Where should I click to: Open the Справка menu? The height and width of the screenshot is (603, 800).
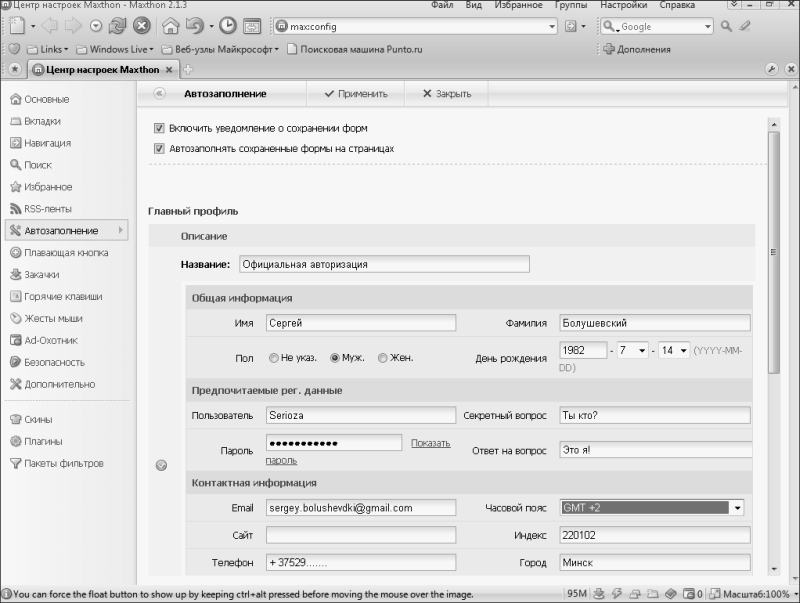[x=677, y=5]
